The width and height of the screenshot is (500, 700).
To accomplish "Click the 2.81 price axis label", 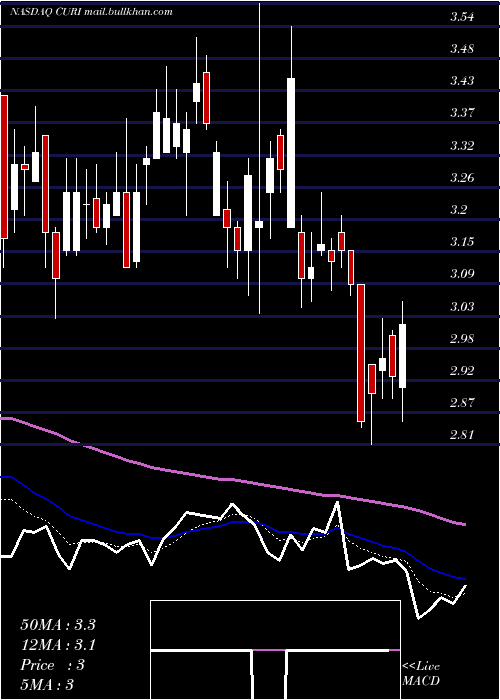I will (x=462, y=434).
